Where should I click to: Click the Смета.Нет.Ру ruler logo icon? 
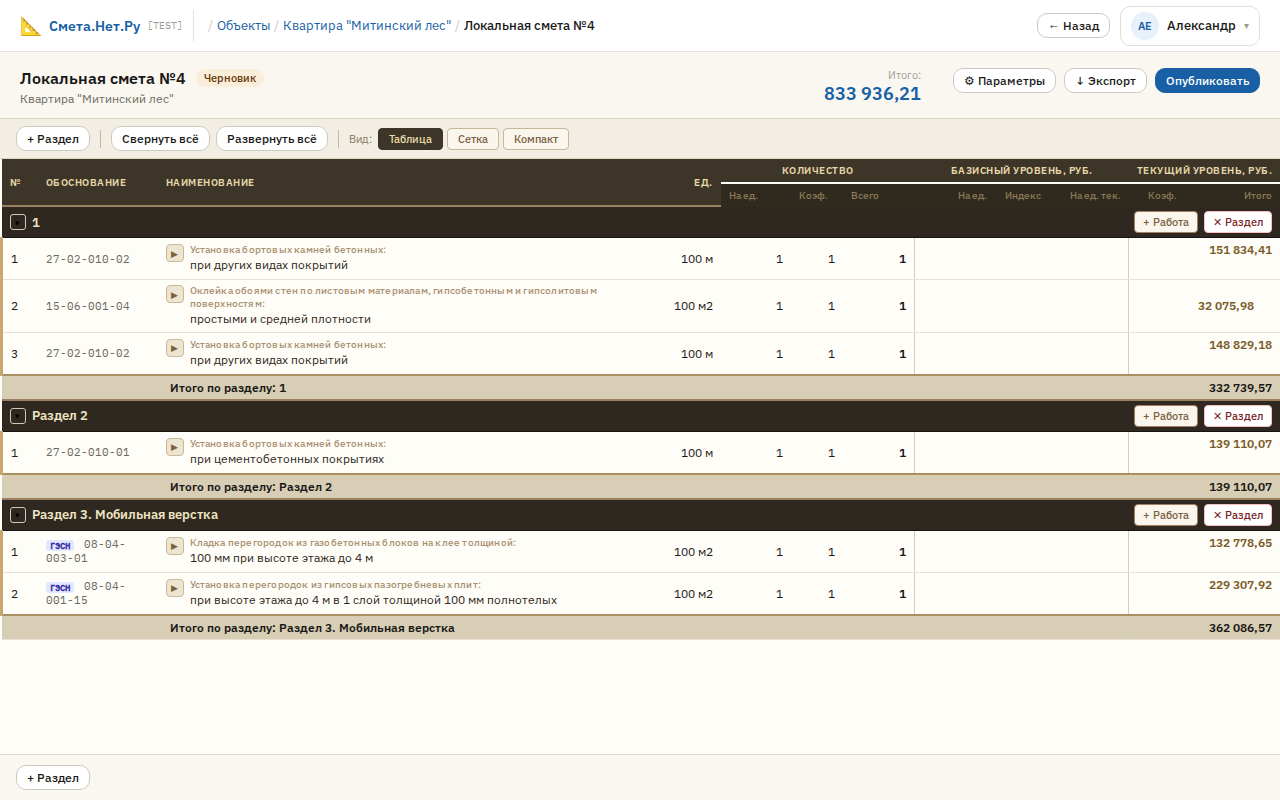[x=31, y=26]
